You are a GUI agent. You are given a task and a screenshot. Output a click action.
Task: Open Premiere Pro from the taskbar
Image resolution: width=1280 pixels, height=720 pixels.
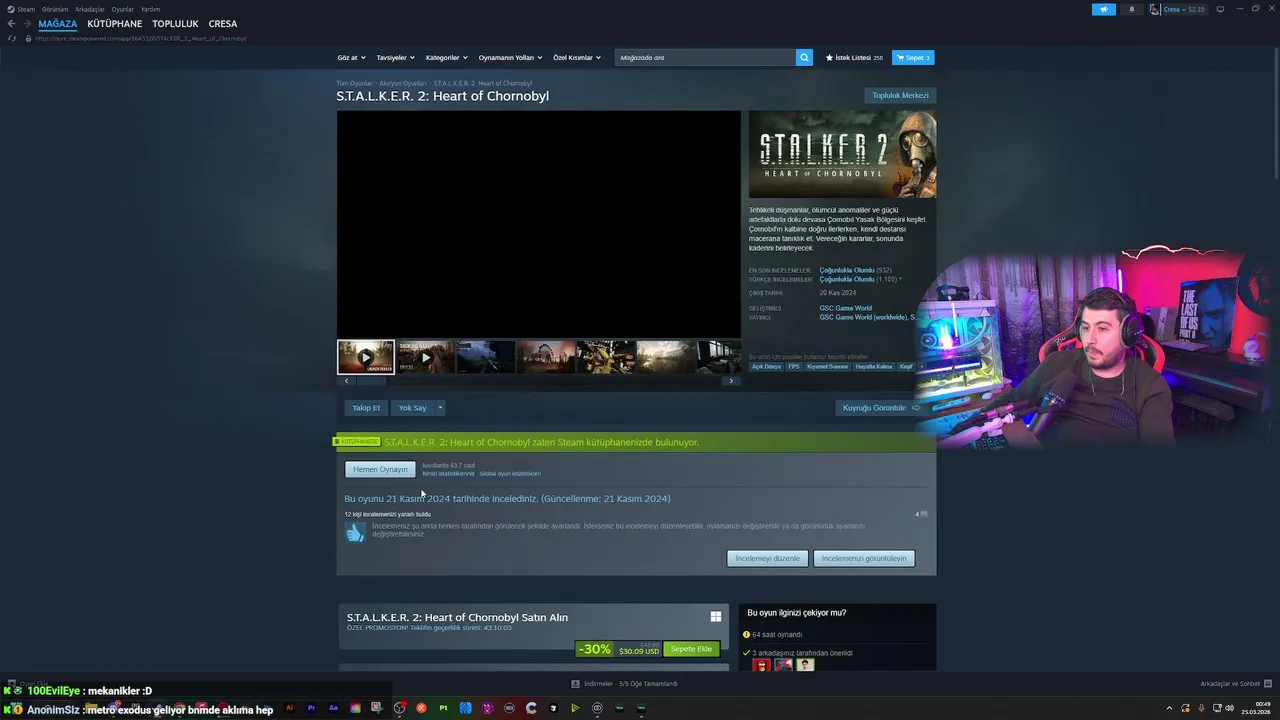click(312, 708)
